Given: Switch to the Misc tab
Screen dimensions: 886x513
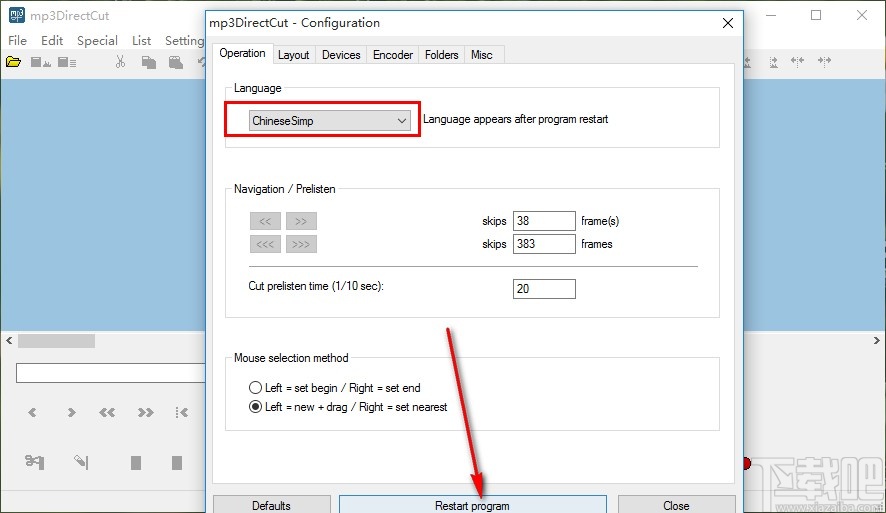Looking at the screenshot, I should tap(482, 55).
